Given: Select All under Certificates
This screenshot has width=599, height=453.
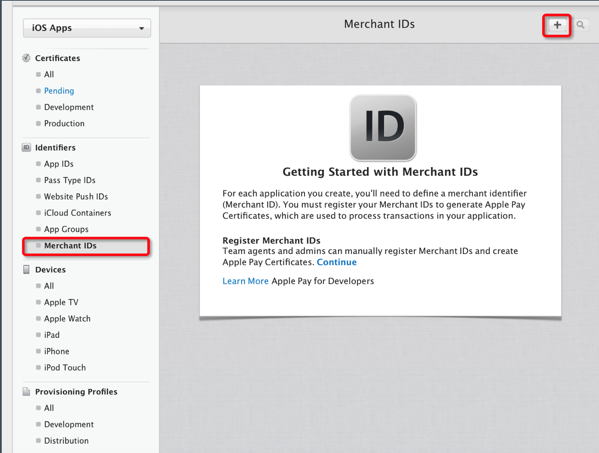Looking at the screenshot, I should (x=49, y=74).
